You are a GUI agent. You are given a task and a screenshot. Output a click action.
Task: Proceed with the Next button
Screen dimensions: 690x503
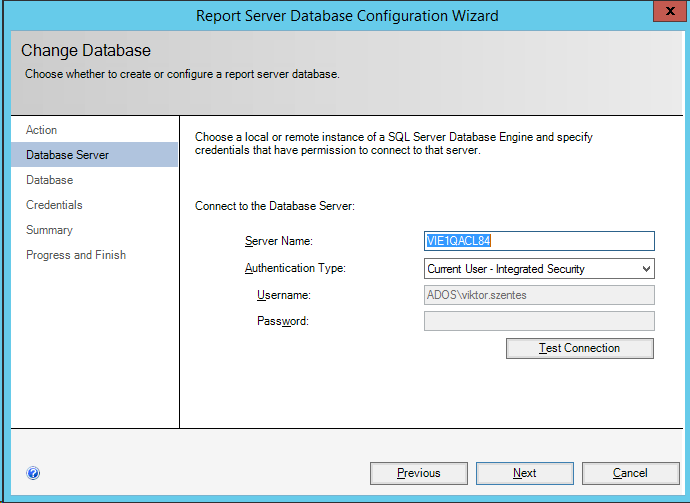pyautogui.click(x=524, y=473)
